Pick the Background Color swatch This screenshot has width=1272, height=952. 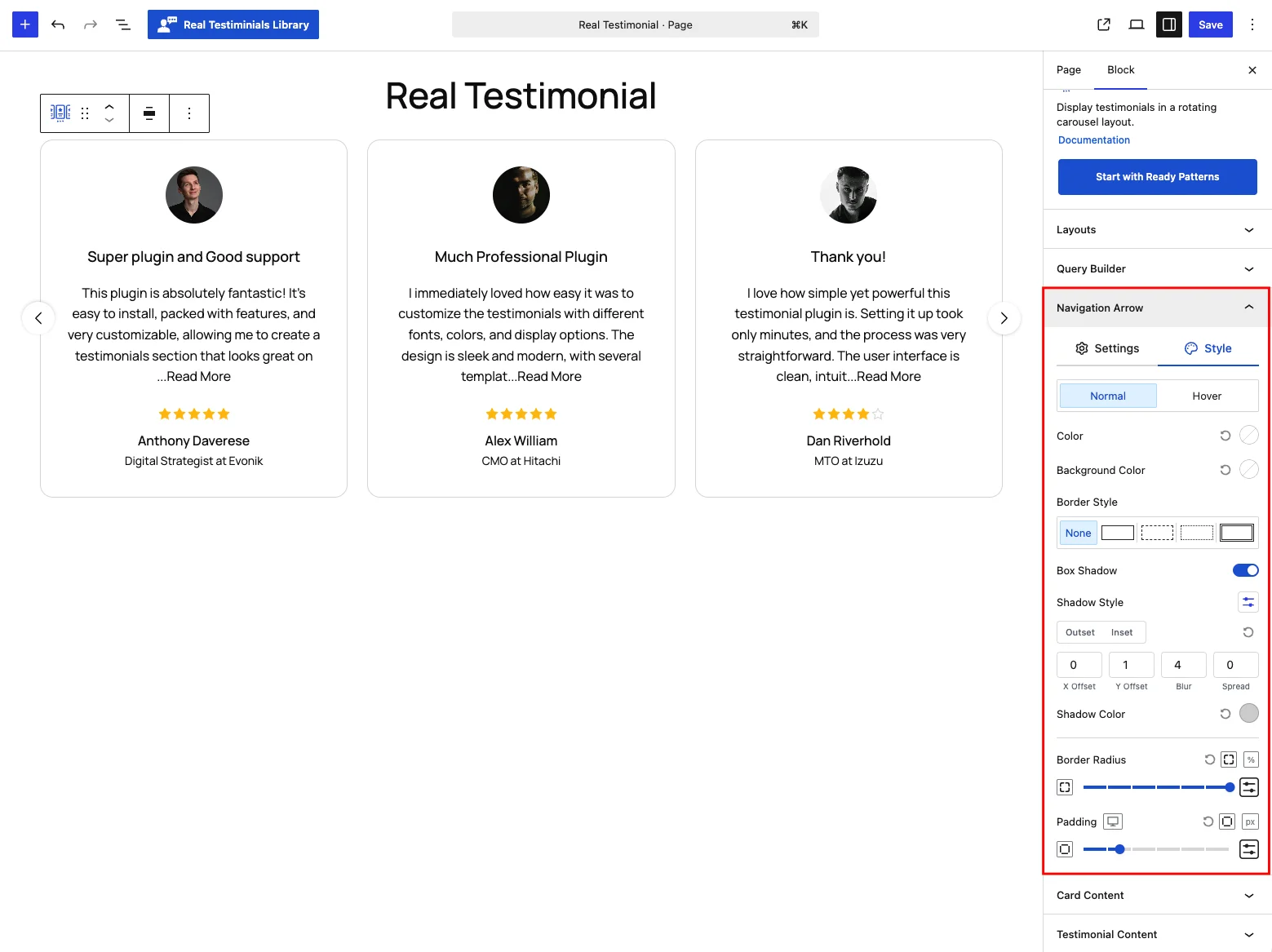(x=1249, y=469)
